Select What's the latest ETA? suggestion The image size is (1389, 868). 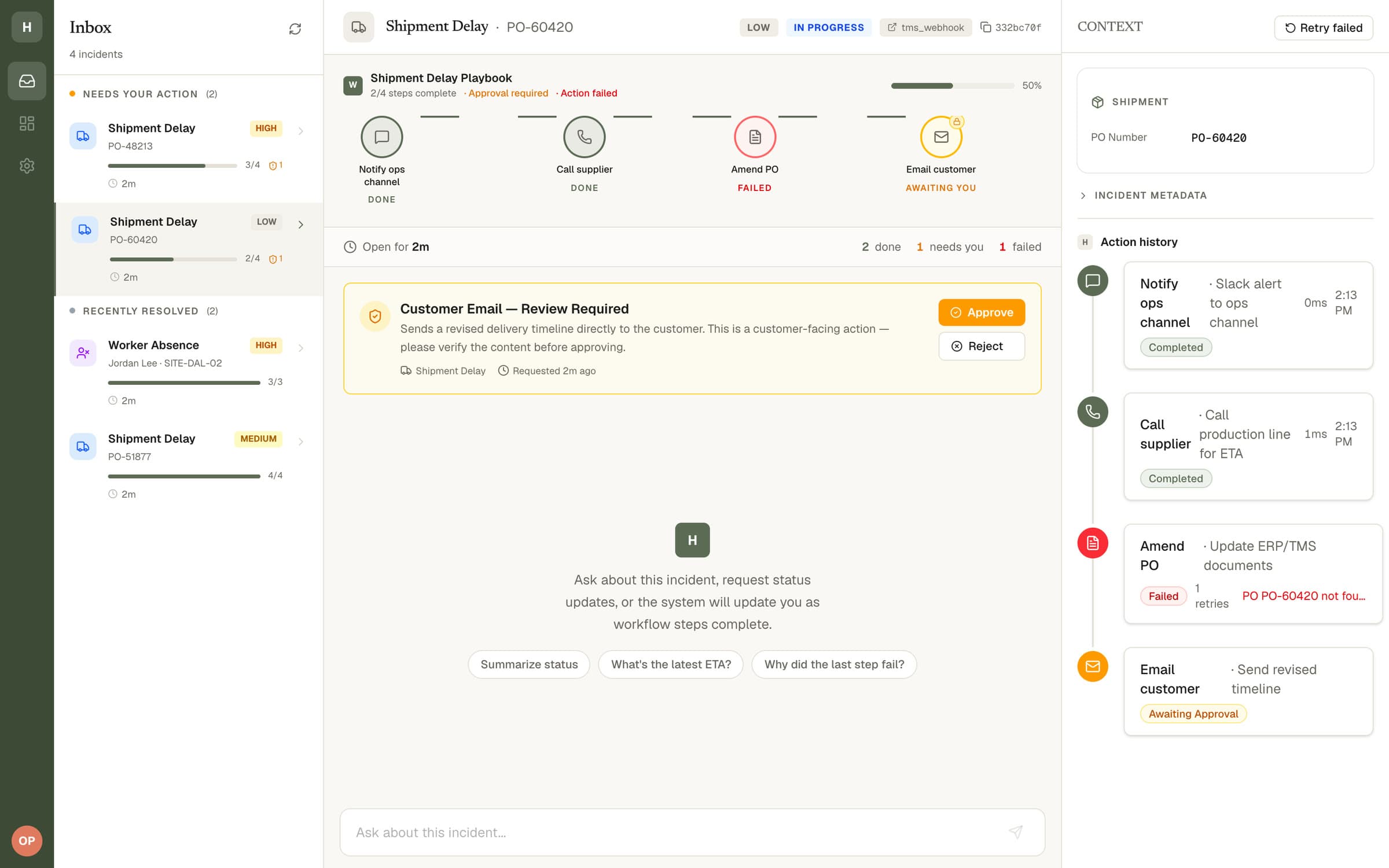(671, 664)
